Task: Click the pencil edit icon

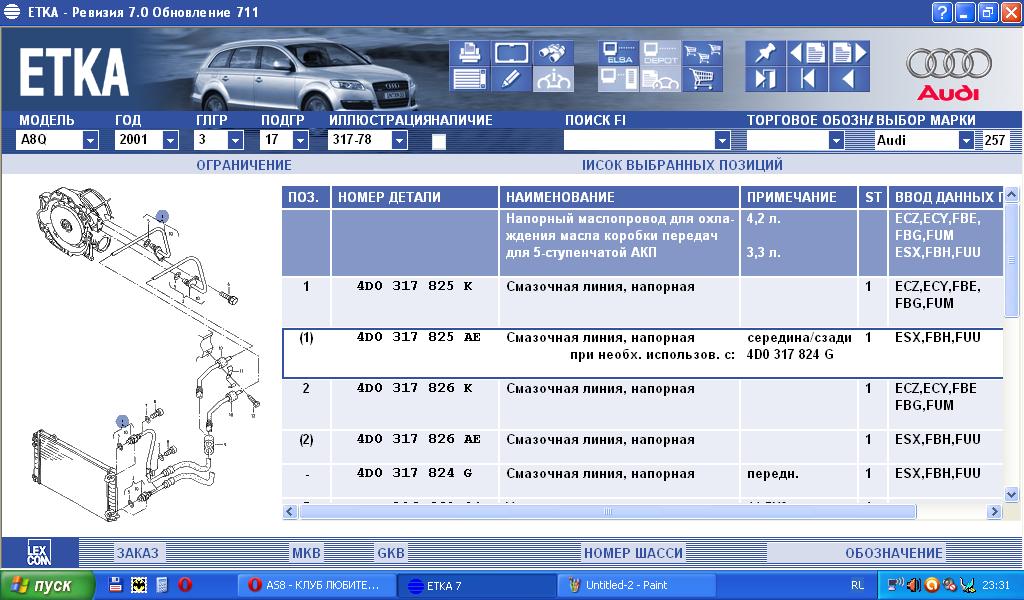Action: 510,78
